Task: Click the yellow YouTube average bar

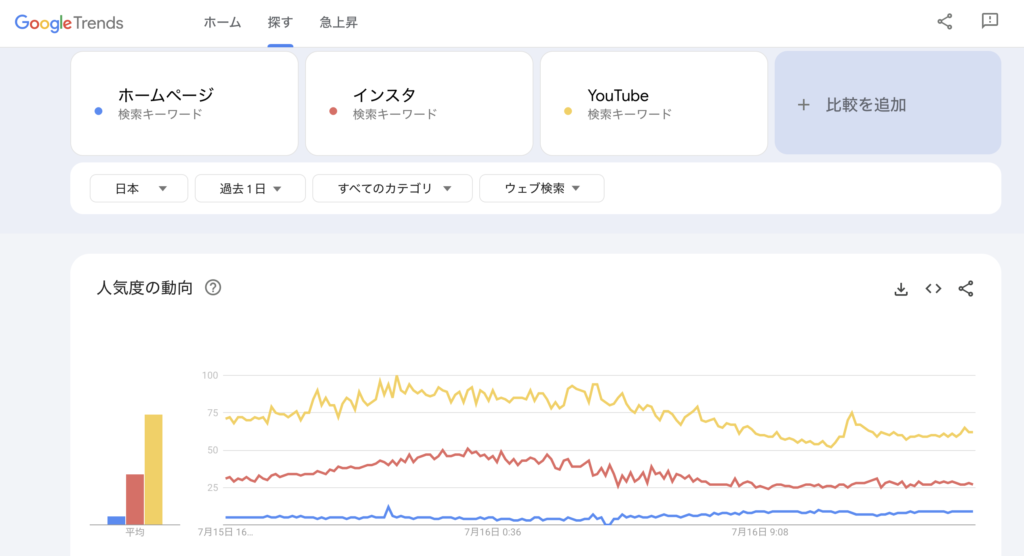Action: tap(153, 469)
